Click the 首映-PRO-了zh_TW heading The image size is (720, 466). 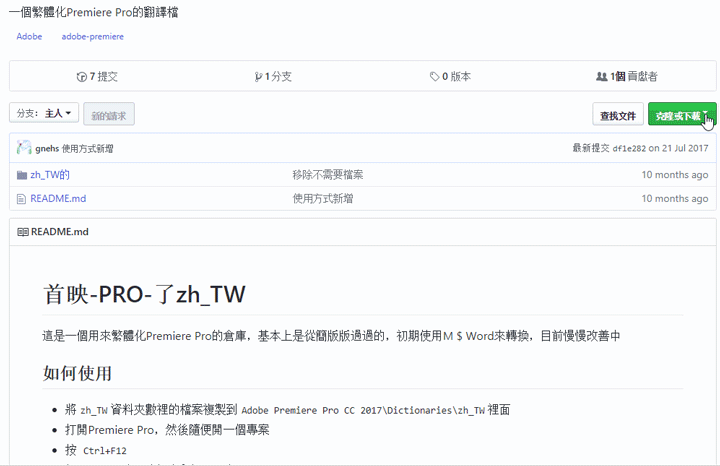point(144,294)
